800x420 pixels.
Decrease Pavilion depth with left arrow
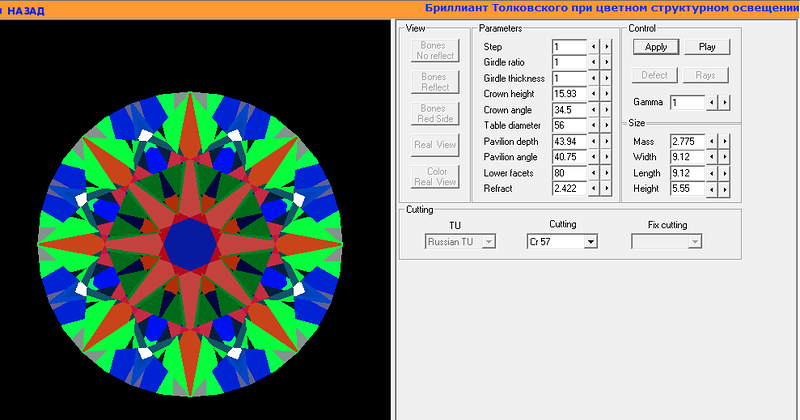pyautogui.click(x=594, y=141)
